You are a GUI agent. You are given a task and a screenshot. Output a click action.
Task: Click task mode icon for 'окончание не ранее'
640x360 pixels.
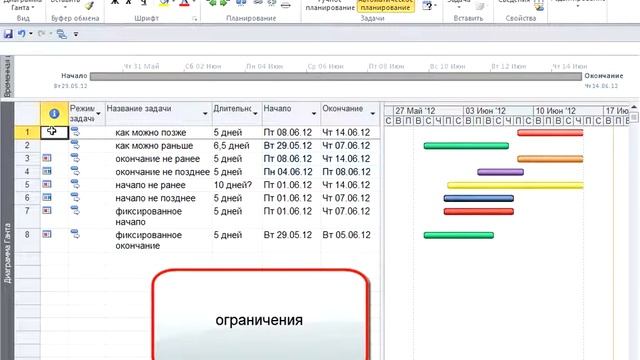coord(75,158)
